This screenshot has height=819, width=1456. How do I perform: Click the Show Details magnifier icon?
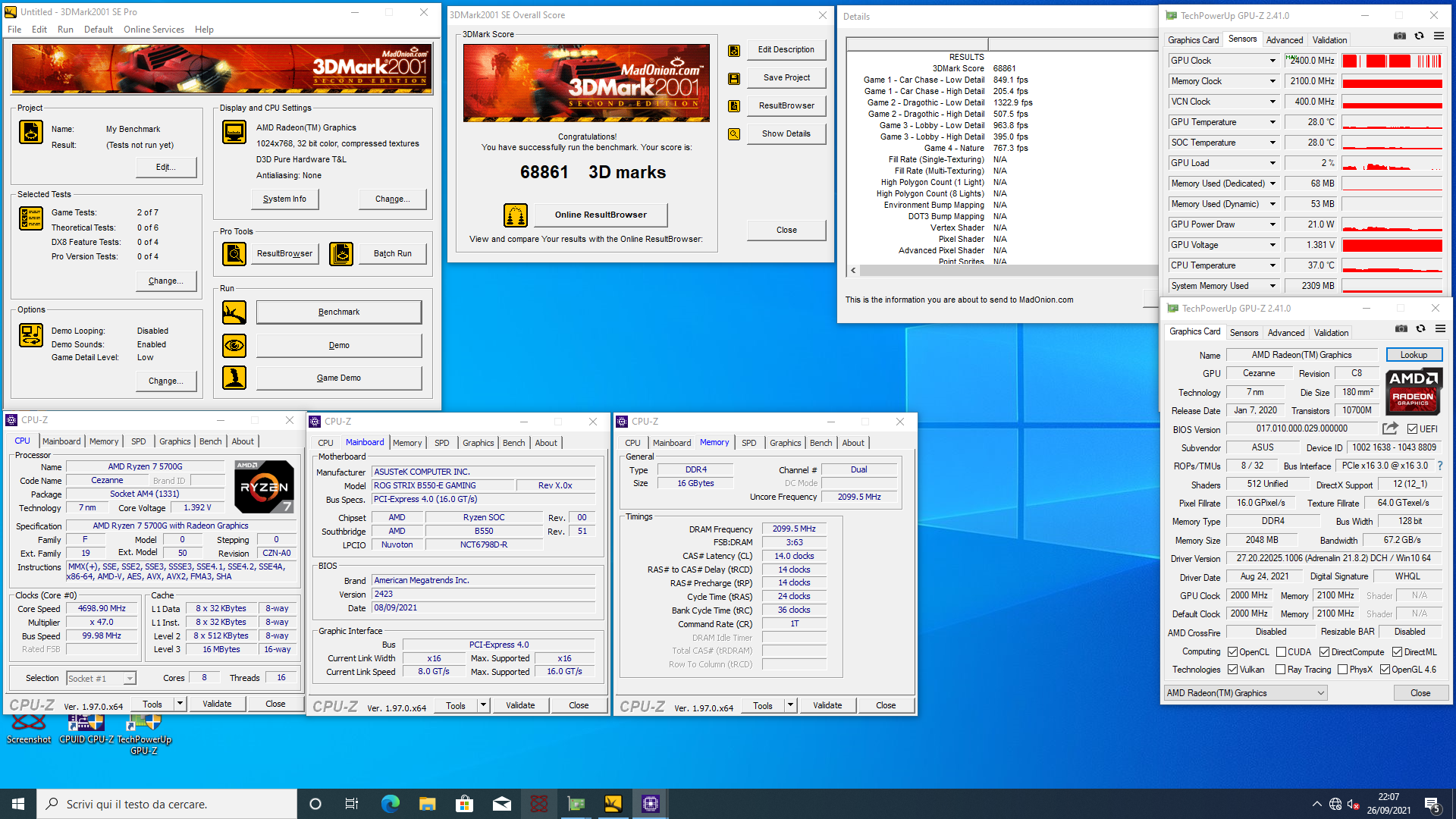[734, 134]
